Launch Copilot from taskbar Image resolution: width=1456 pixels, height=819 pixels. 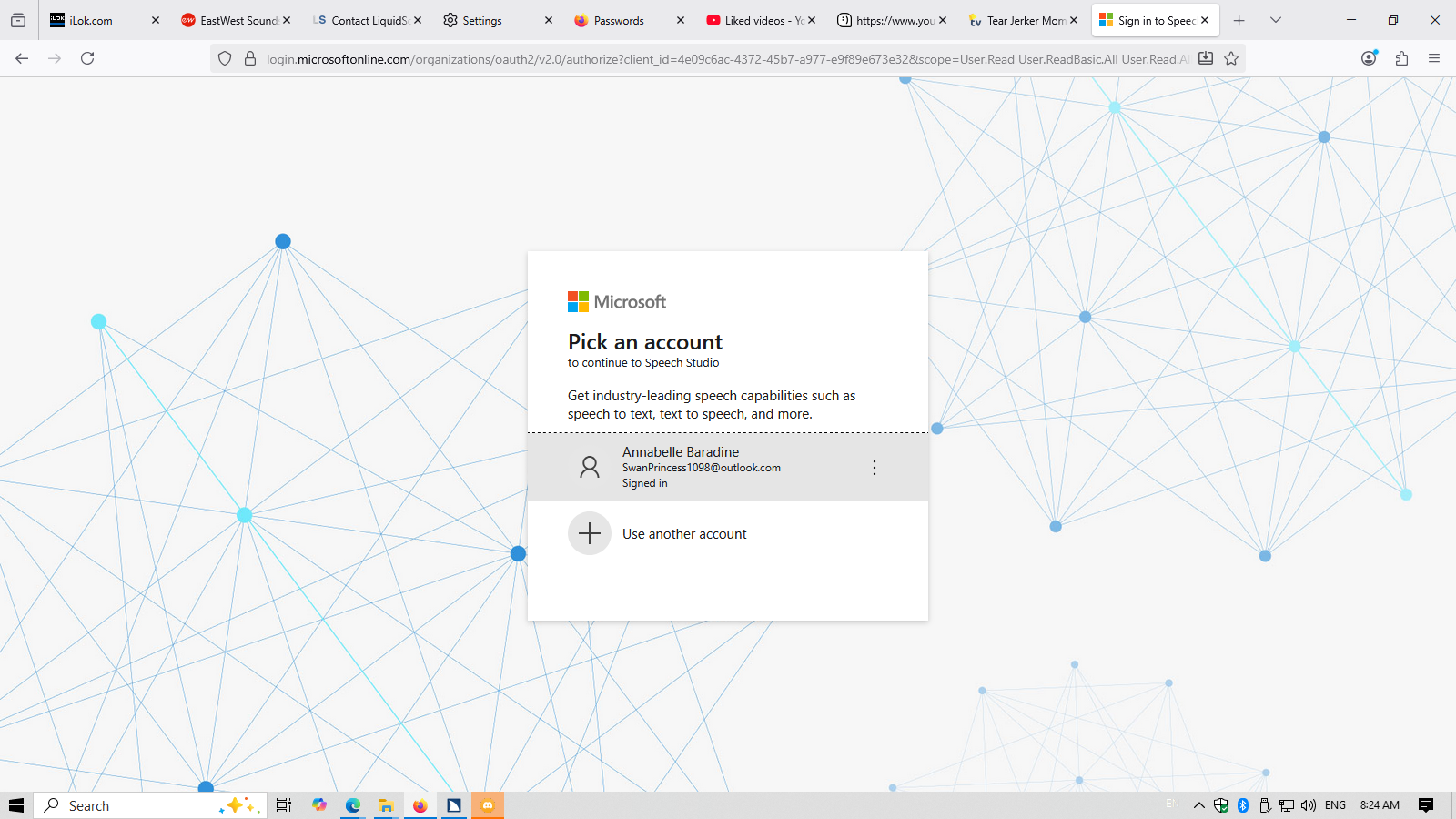coord(318,805)
